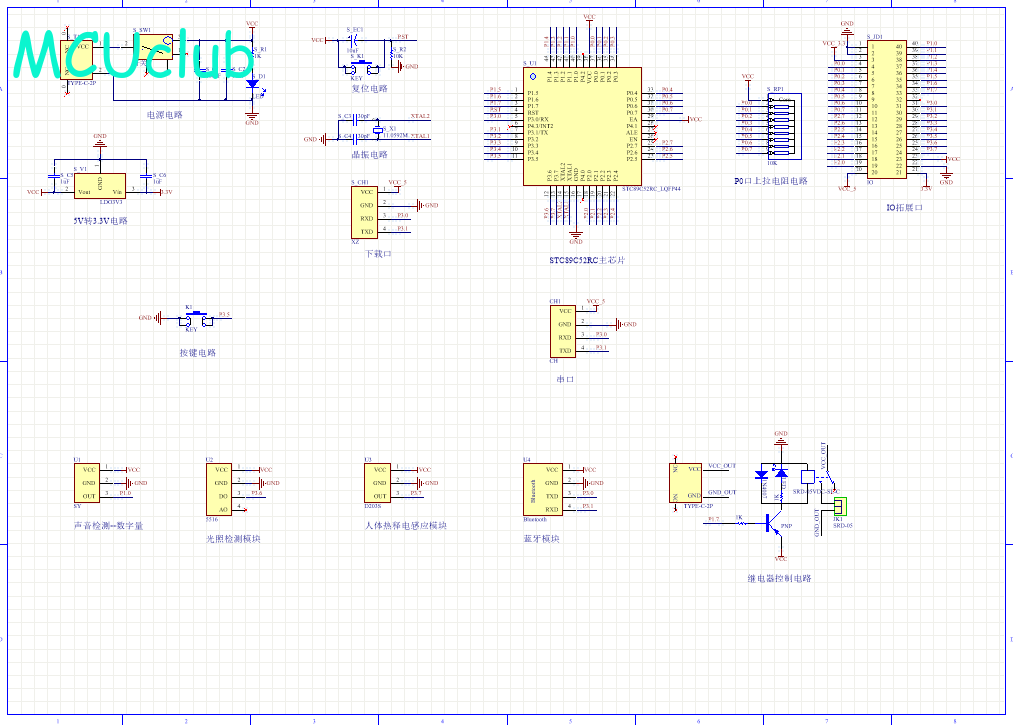The image size is (1013, 725).
Task: Click the GND_OUT net label at TYPE-C-2P
Action: point(722,492)
